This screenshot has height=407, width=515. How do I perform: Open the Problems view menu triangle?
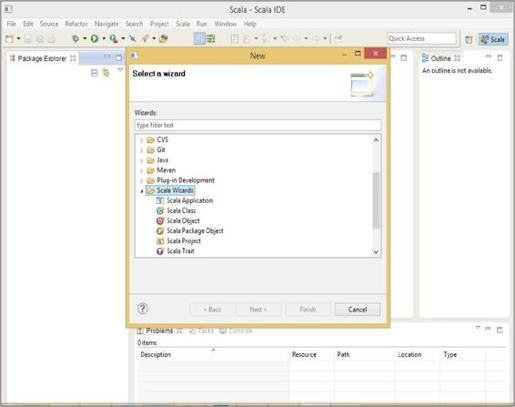(478, 328)
